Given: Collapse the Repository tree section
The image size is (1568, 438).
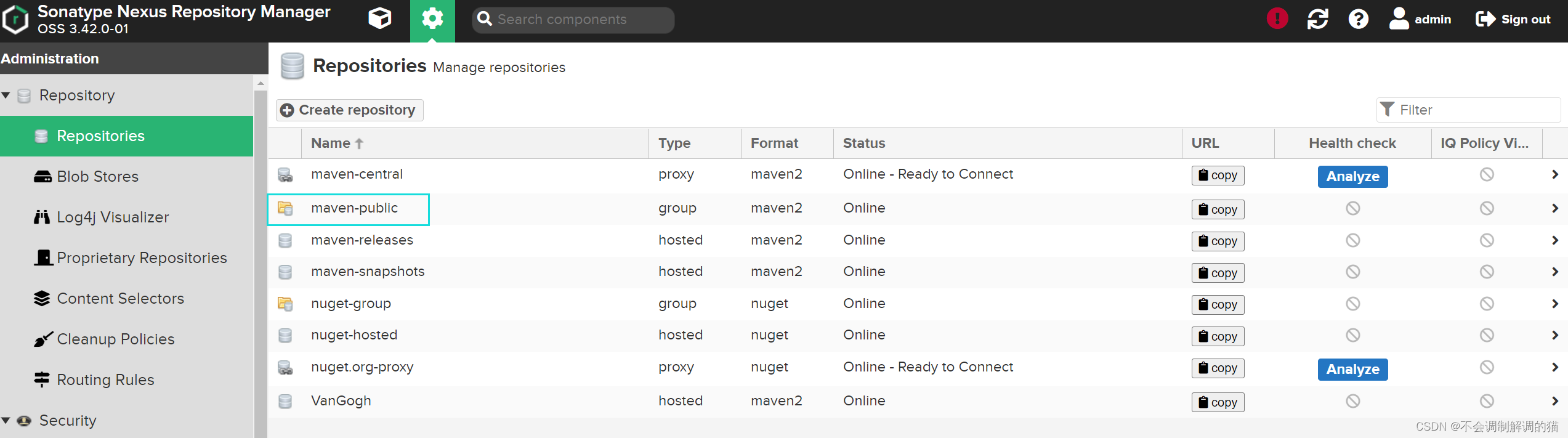Looking at the screenshot, I should pyautogui.click(x=6, y=95).
